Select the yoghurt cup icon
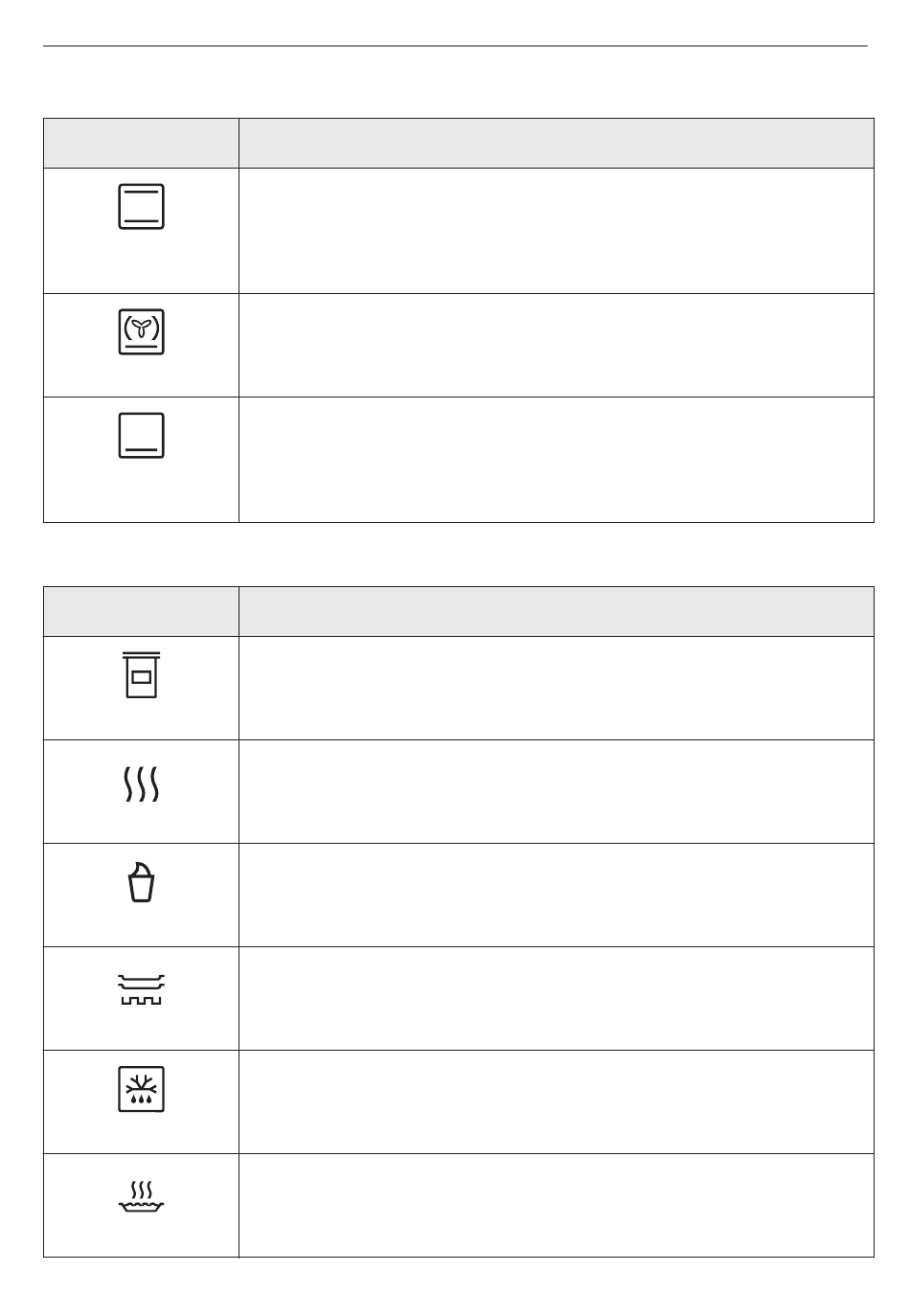Image resolution: width=910 pixels, height=1316 pixels. pos(142,882)
